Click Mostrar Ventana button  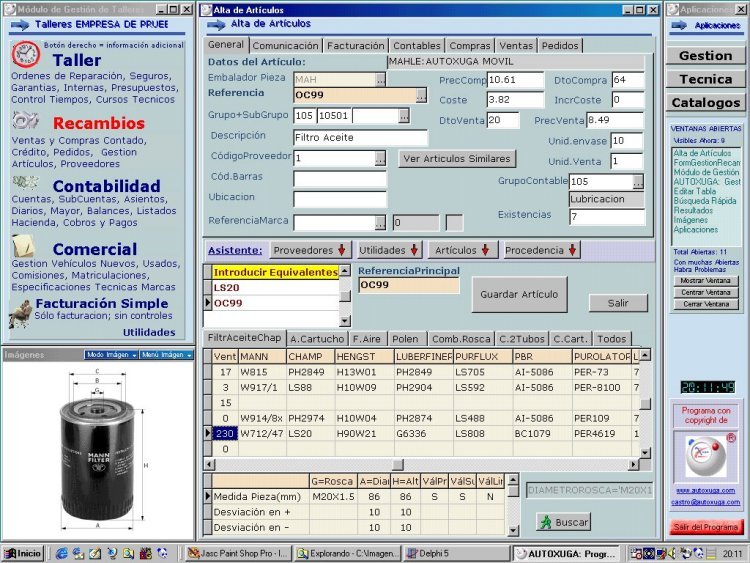[x=706, y=280]
